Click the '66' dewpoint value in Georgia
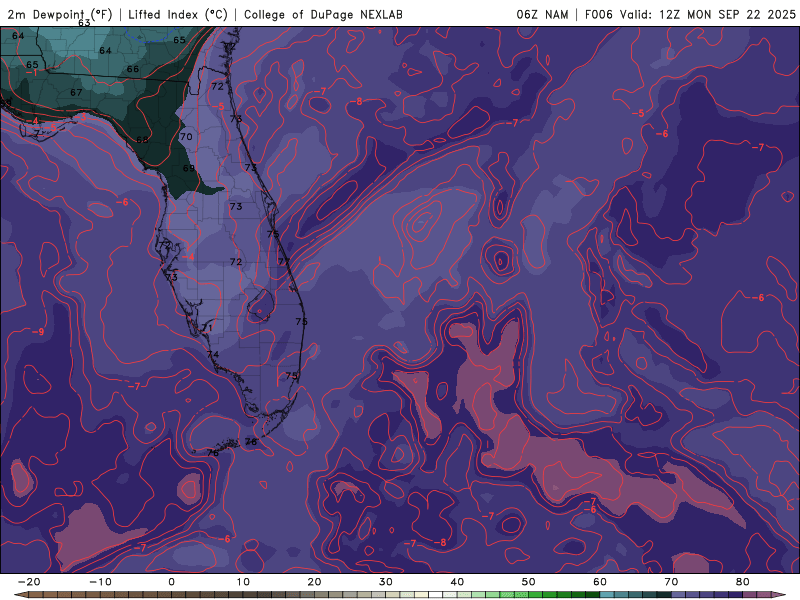The width and height of the screenshot is (800, 600). 133,69
